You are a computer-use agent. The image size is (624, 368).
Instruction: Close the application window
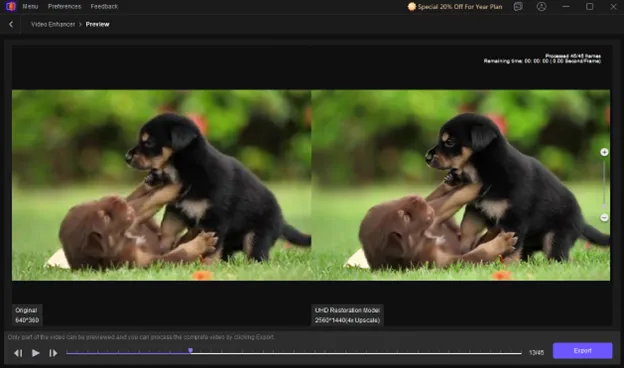[x=613, y=6]
